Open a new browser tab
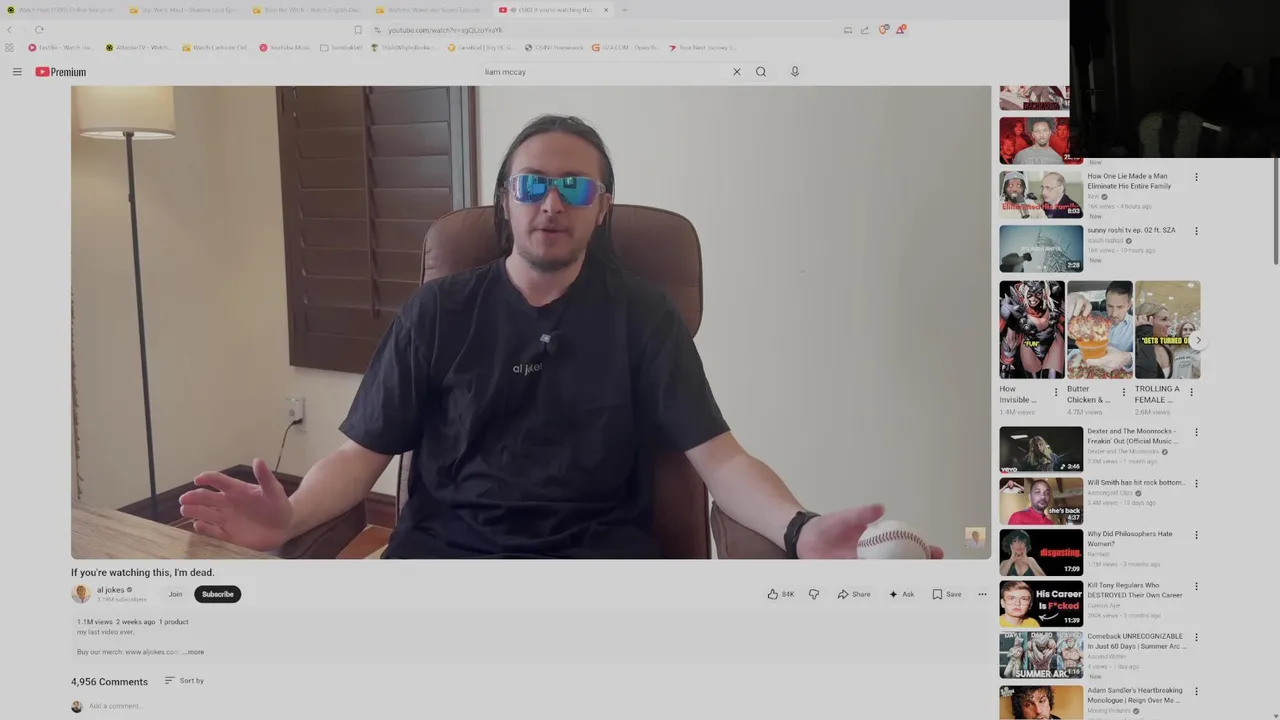1280x720 pixels. coord(624,10)
